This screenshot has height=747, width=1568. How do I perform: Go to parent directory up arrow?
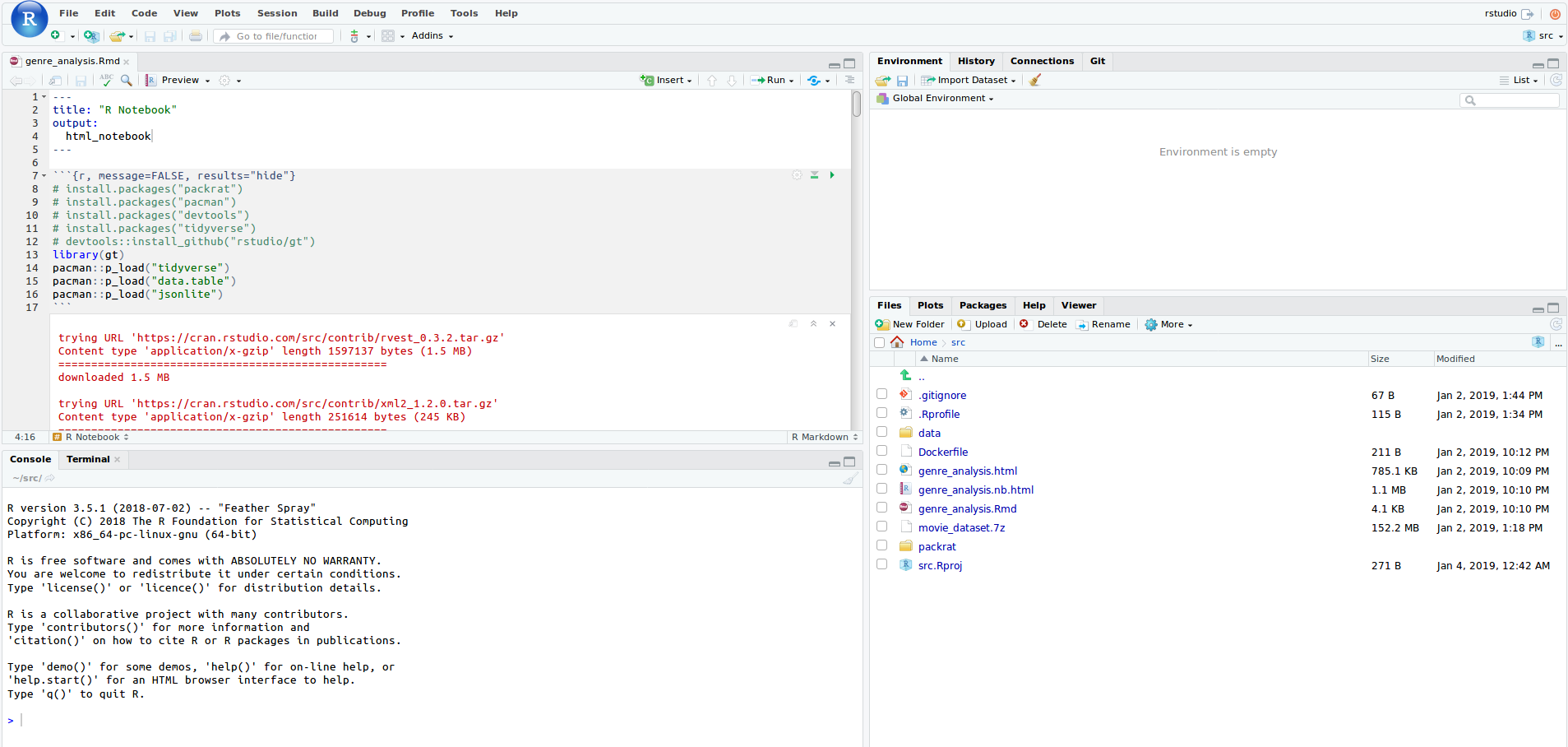point(906,375)
